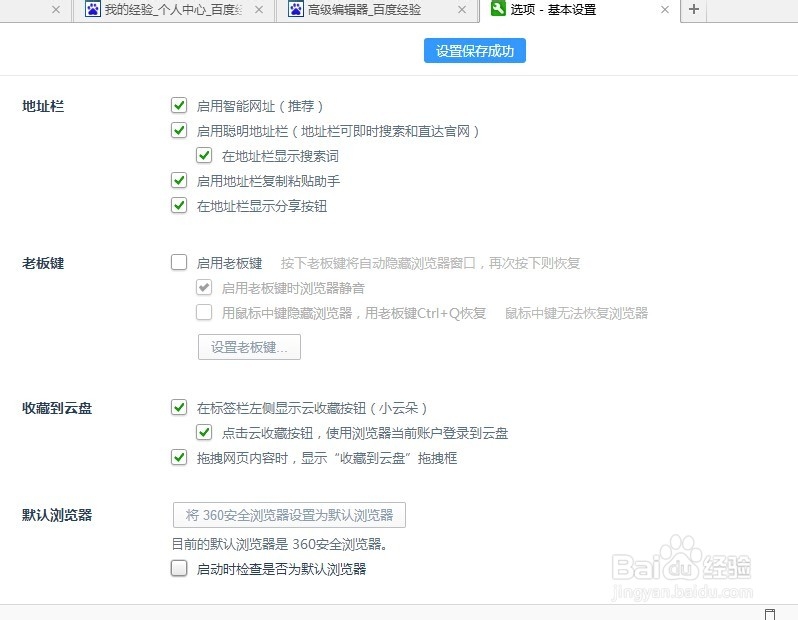Click the 默认浏览器 section heading

(56, 515)
